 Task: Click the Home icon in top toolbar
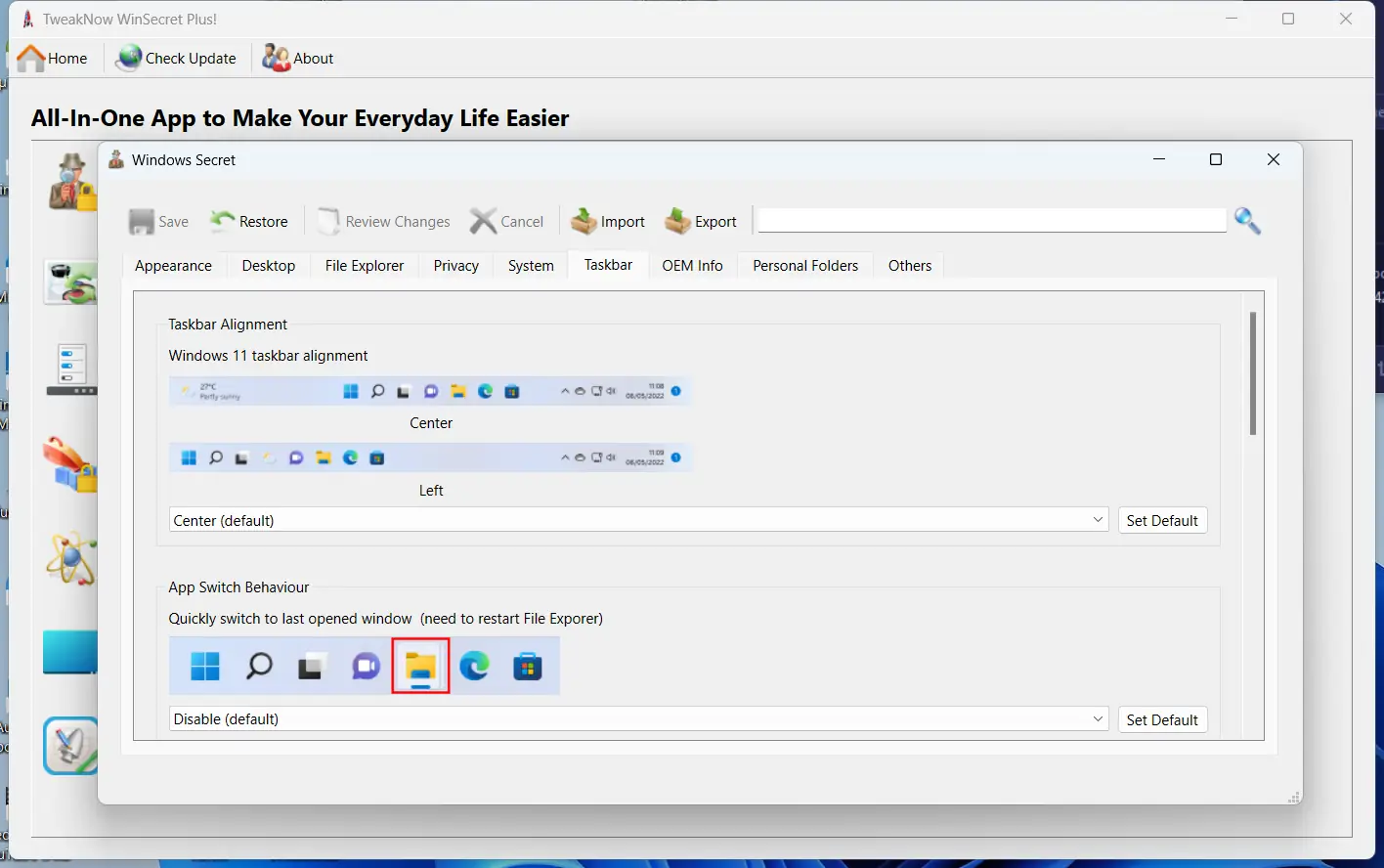(x=31, y=59)
